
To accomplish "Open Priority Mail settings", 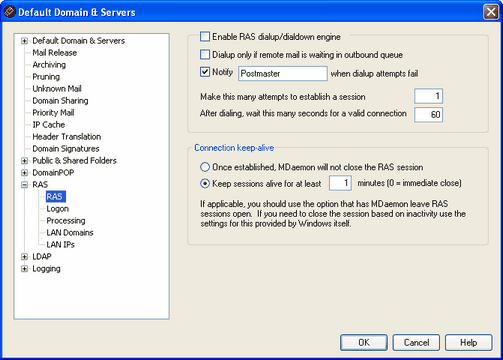I will click(x=53, y=113).
